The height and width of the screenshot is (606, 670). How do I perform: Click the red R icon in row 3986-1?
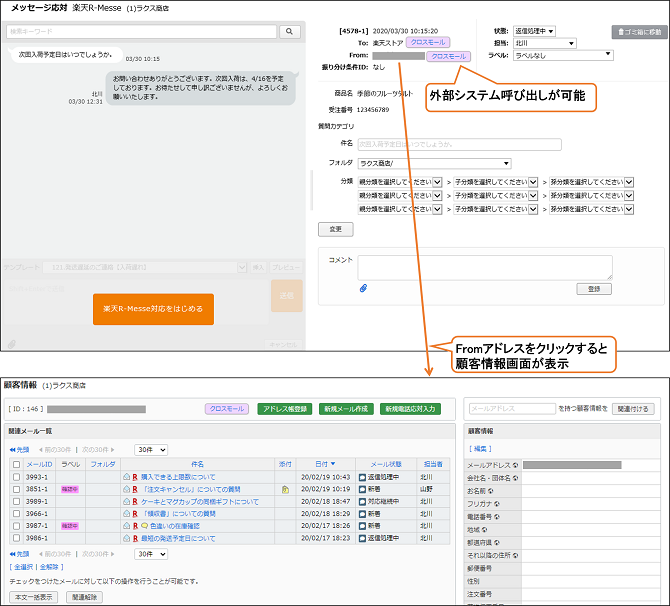tap(135, 538)
